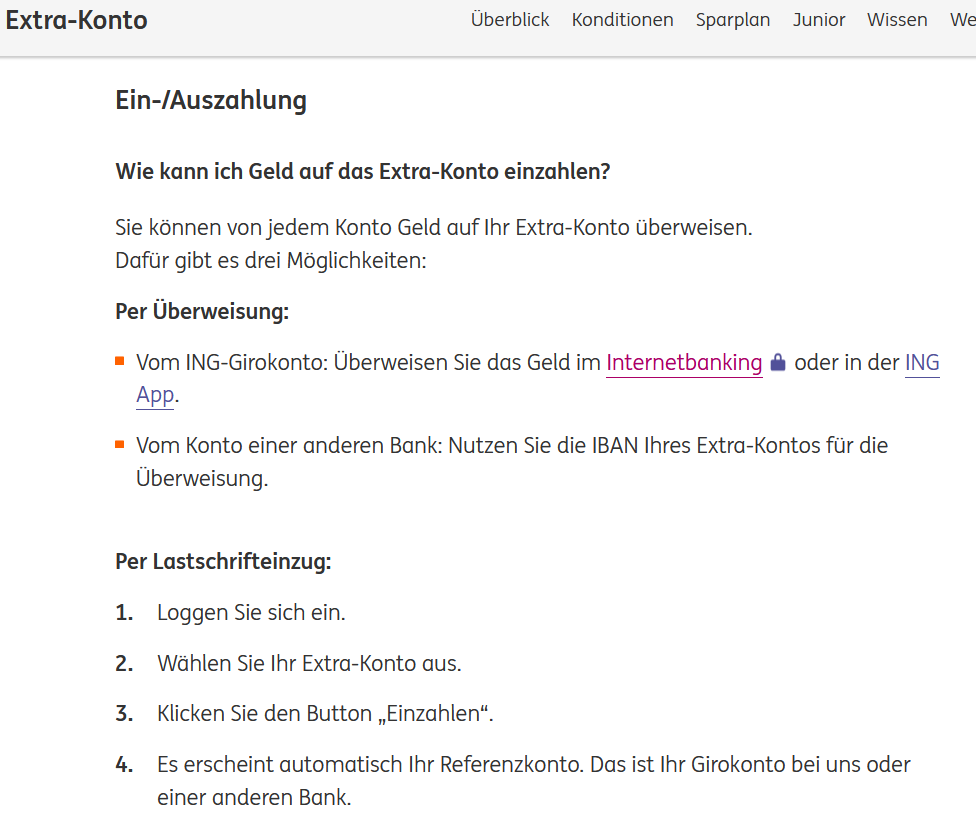Click the orange bullet before 'Vom Konto einer anderen Bank'
Viewport: 976px width, 827px height.
(120, 444)
